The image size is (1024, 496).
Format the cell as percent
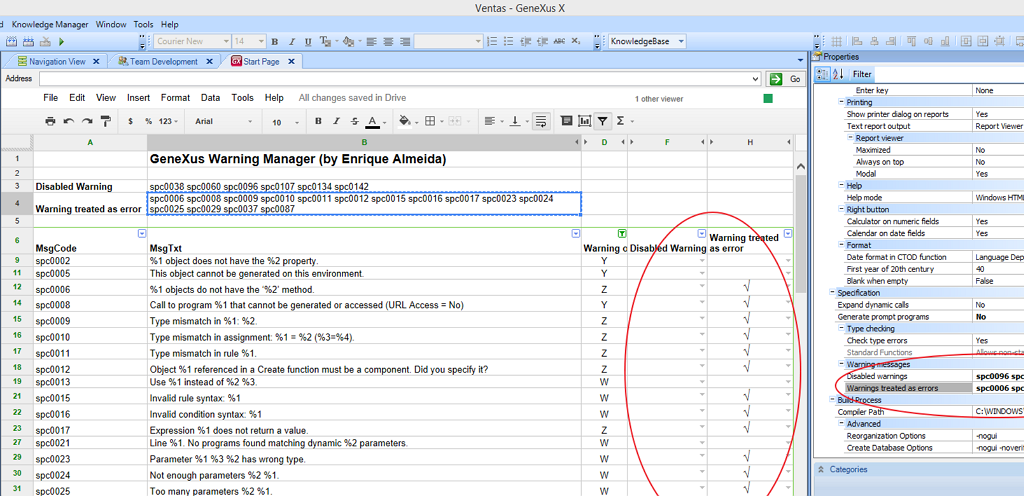click(x=148, y=121)
